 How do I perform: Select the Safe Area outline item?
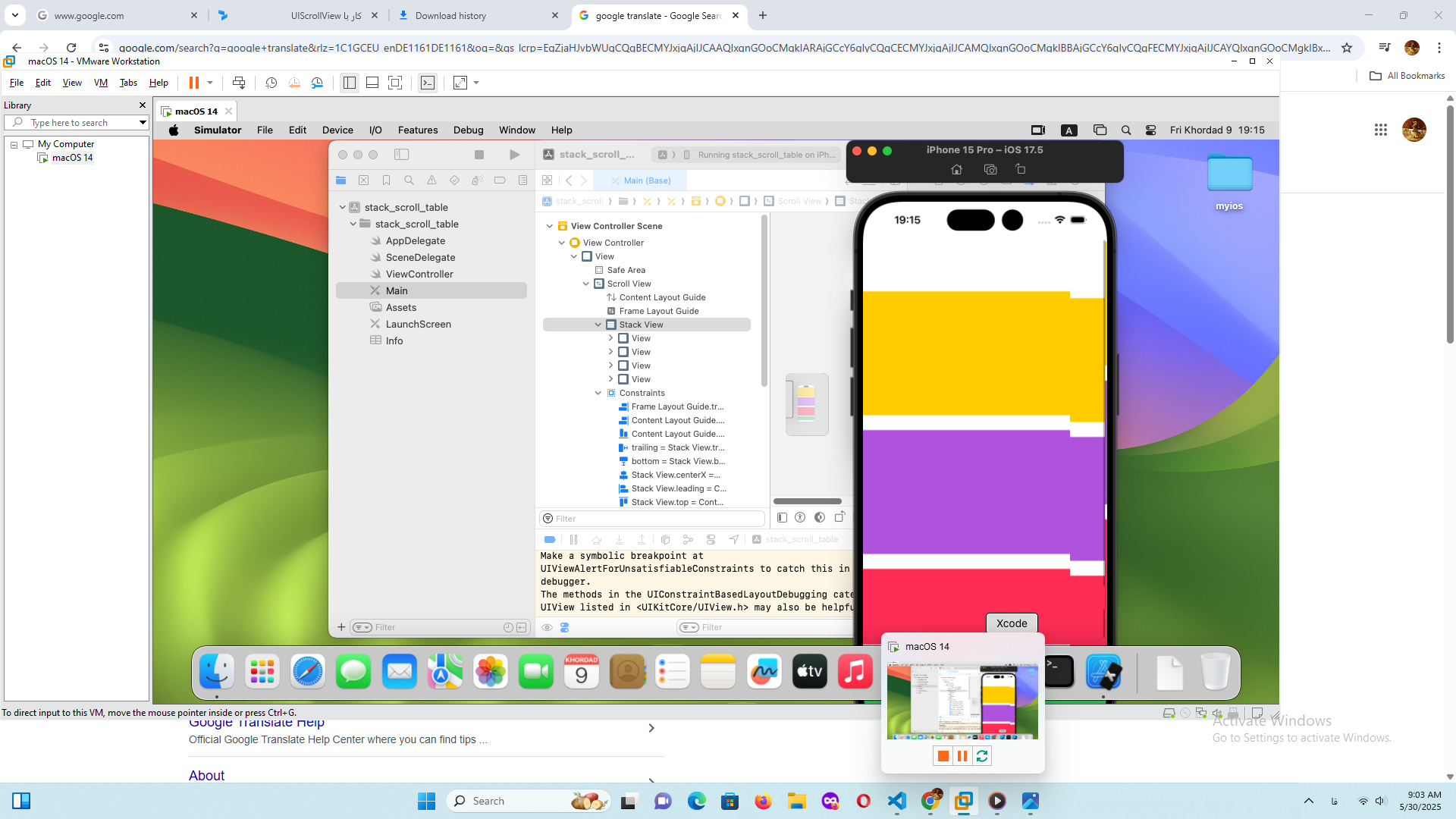click(x=626, y=270)
